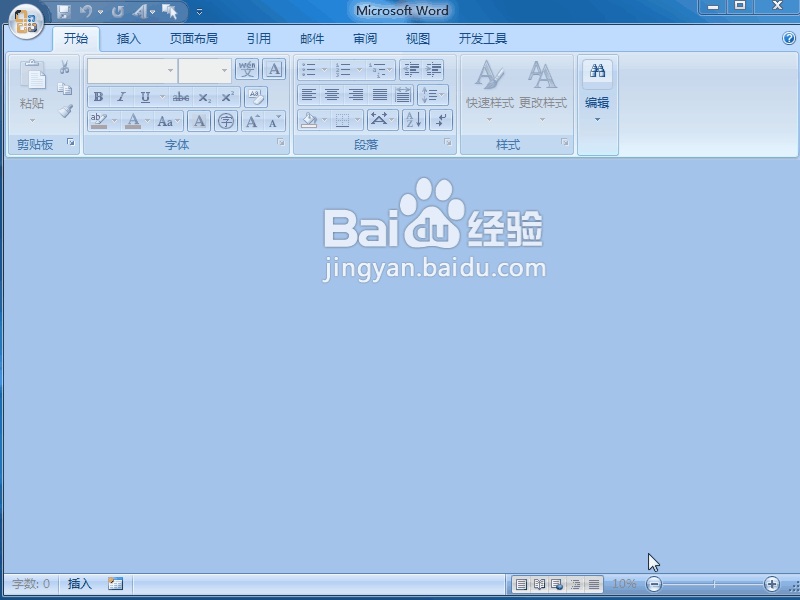Expand the 粘贴 paste options arrow
Image resolution: width=800 pixels, height=600 pixels.
point(32,120)
